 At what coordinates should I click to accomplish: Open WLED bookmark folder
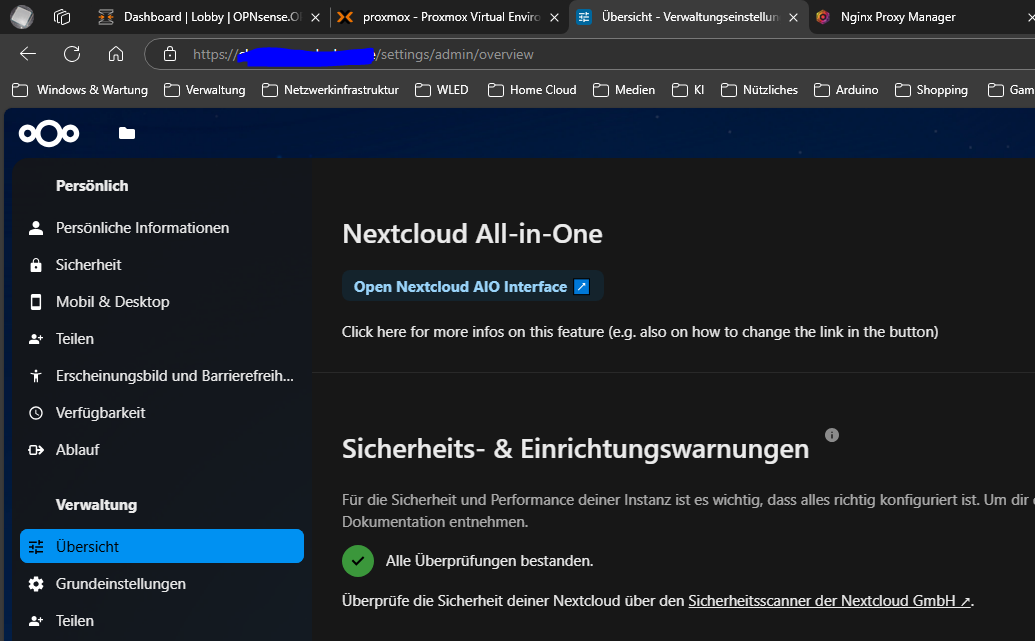[x=442, y=90]
